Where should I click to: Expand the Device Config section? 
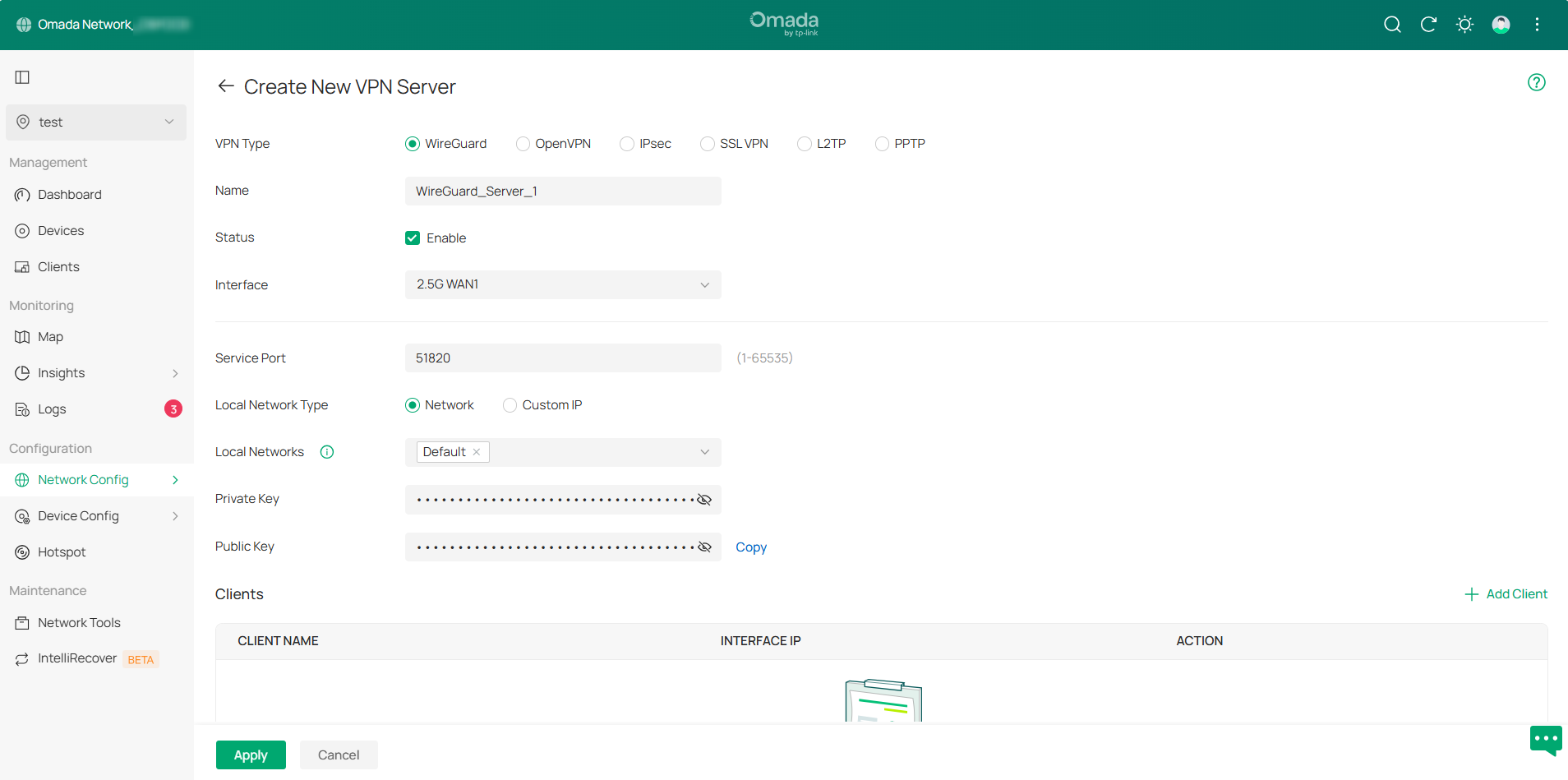coord(78,515)
